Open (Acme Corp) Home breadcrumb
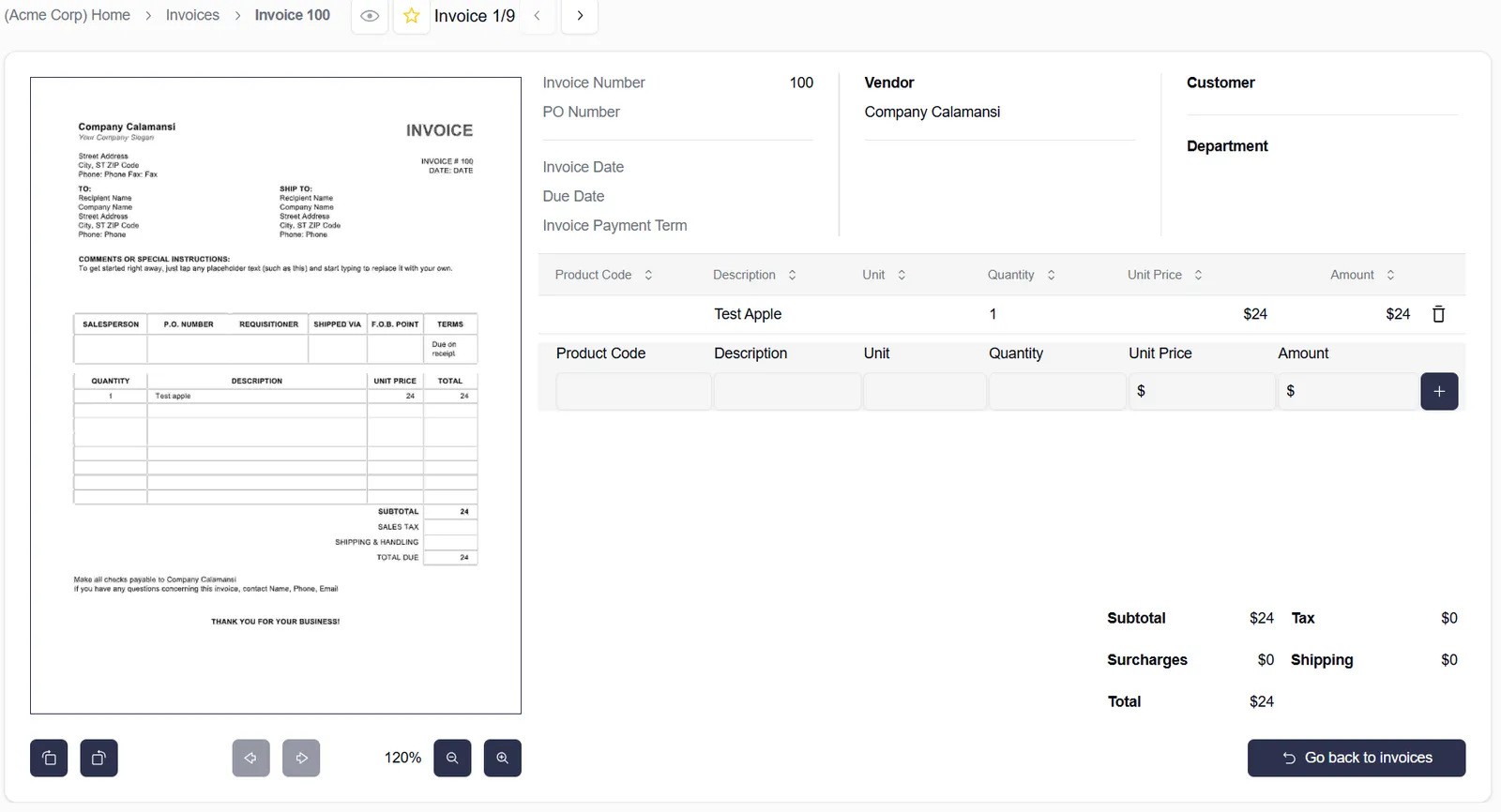 pyautogui.click(x=68, y=15)
